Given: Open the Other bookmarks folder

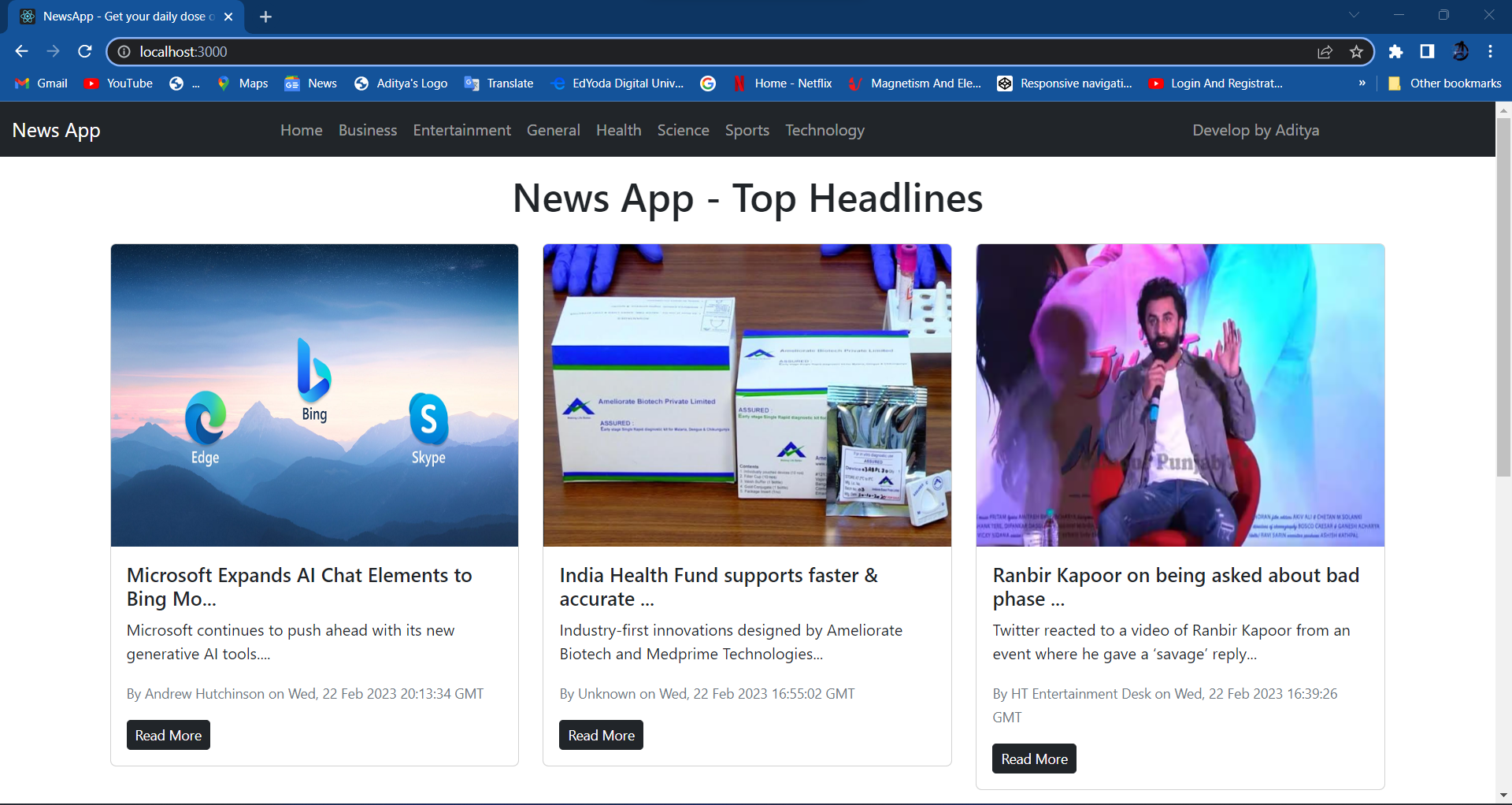Looking at the screenshot, I should click(x=1444, y=83).
